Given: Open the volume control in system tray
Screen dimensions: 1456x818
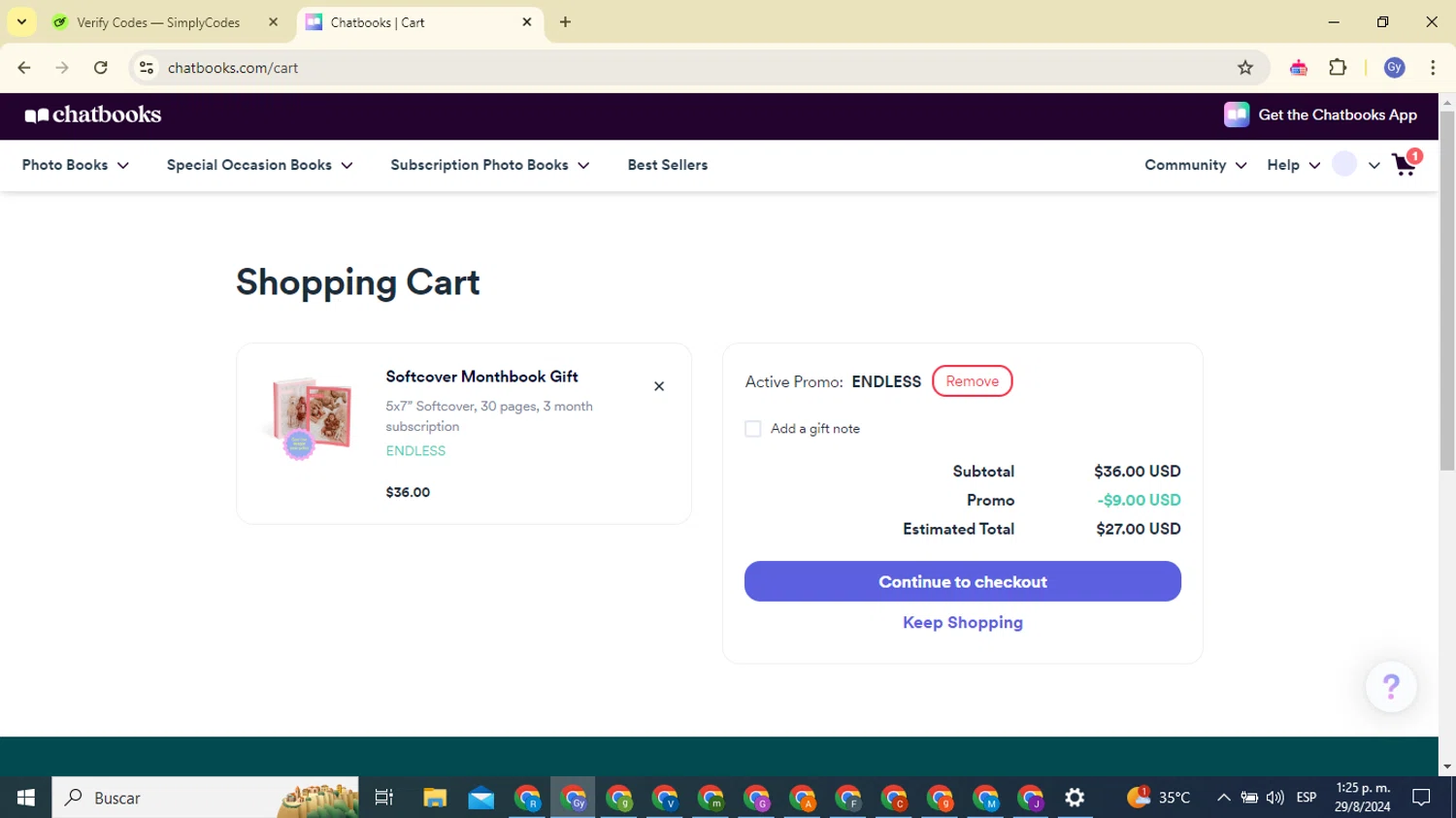Looking at the screenshot, I should click(x=1275, y=798).
